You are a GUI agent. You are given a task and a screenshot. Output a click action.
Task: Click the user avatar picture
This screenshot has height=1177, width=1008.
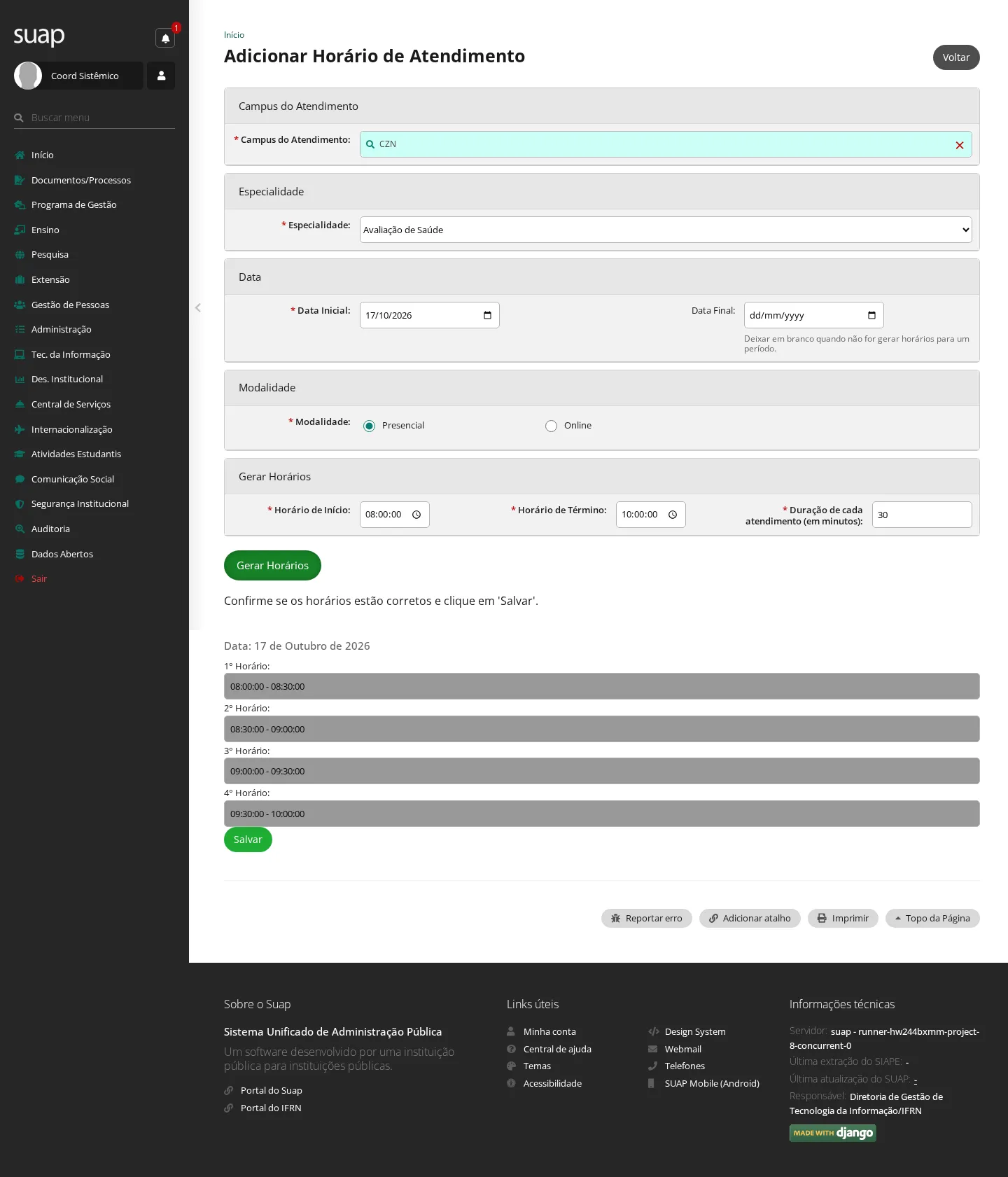point(28,76)
